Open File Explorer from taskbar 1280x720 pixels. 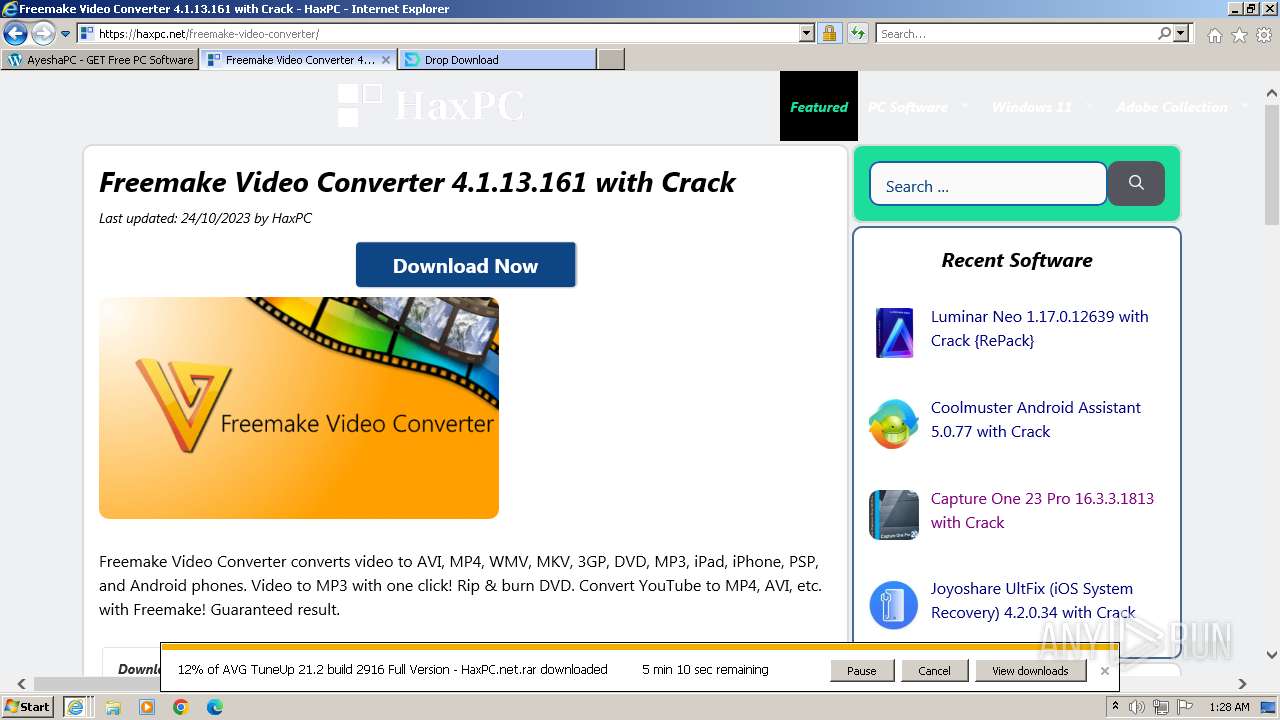point(113,707)
